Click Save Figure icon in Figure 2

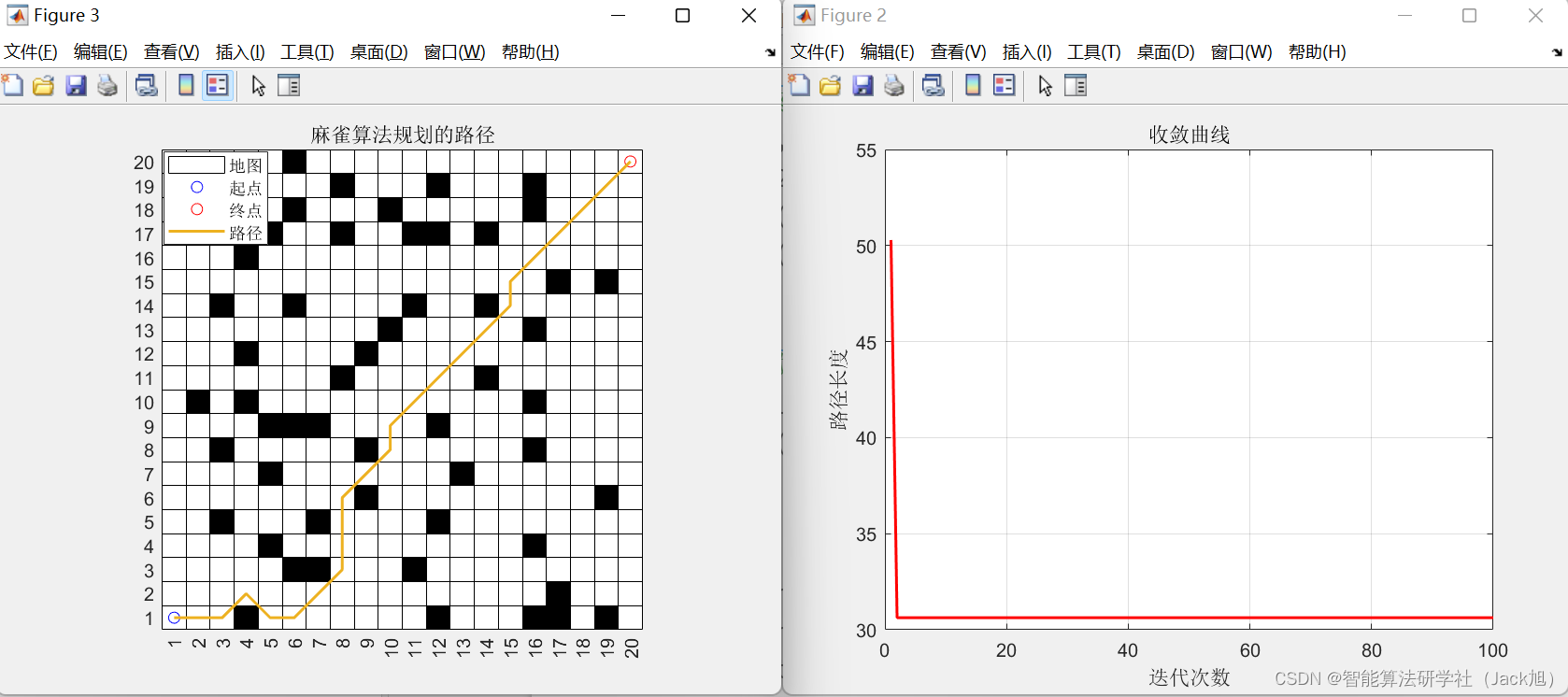click(x=862, y=86)
